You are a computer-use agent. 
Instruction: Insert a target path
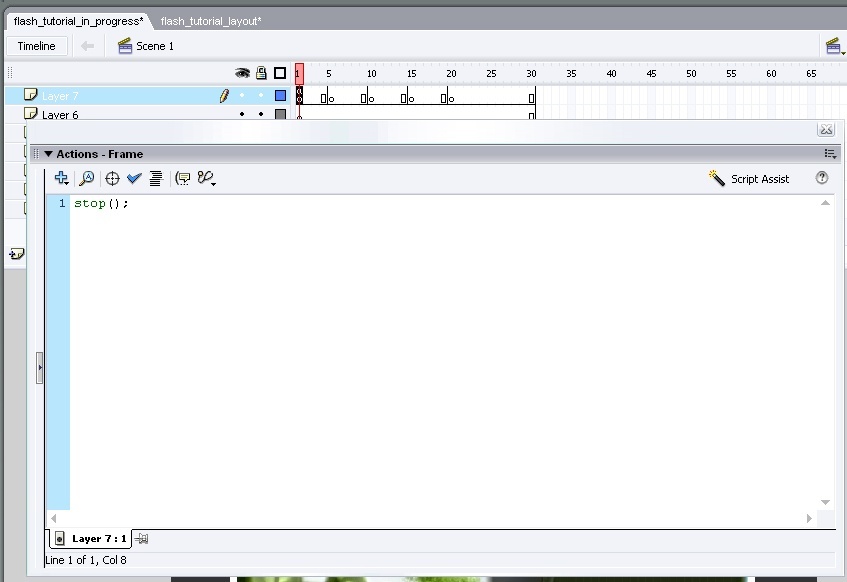click(x=112, y=178)
